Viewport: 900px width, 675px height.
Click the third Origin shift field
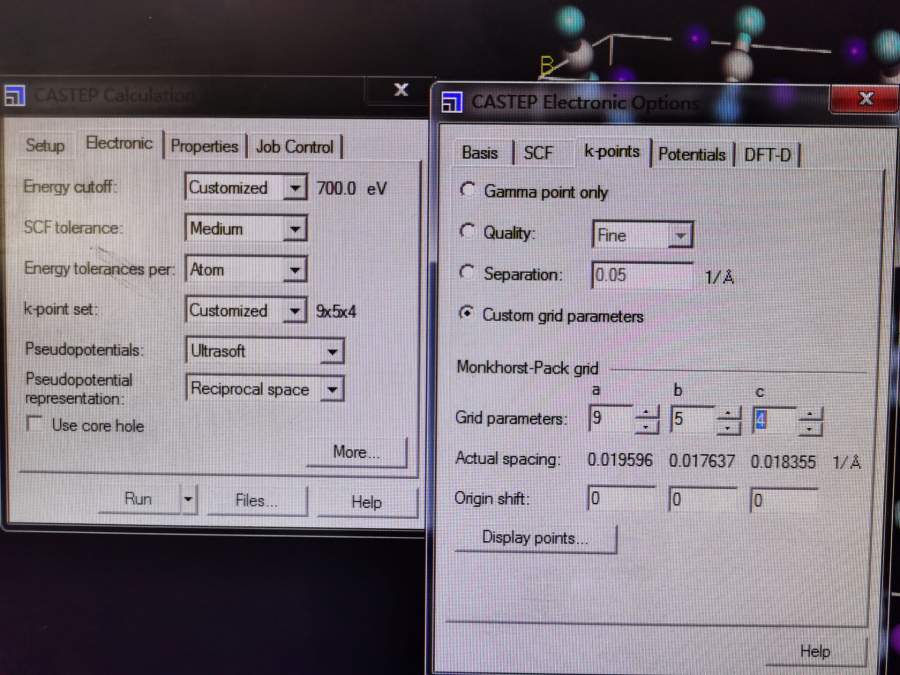[x=785, y=501]
